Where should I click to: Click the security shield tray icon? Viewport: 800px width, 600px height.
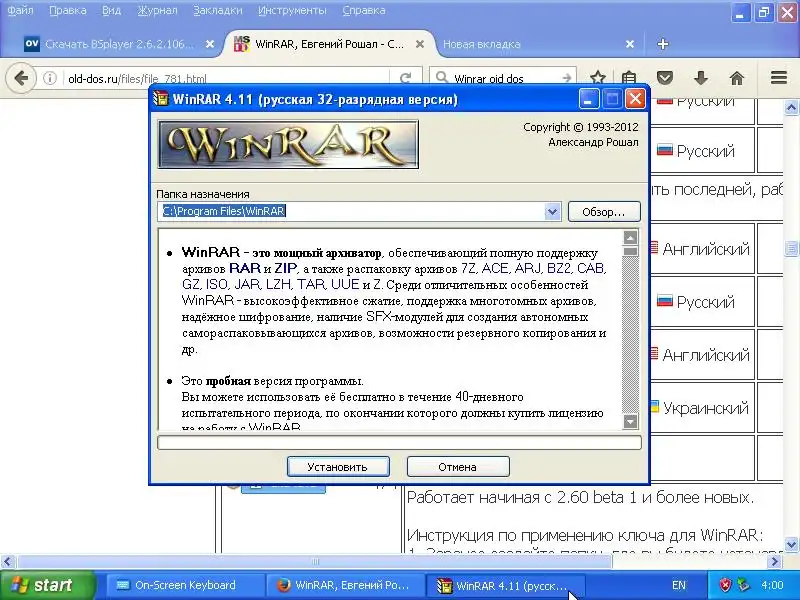726,585
